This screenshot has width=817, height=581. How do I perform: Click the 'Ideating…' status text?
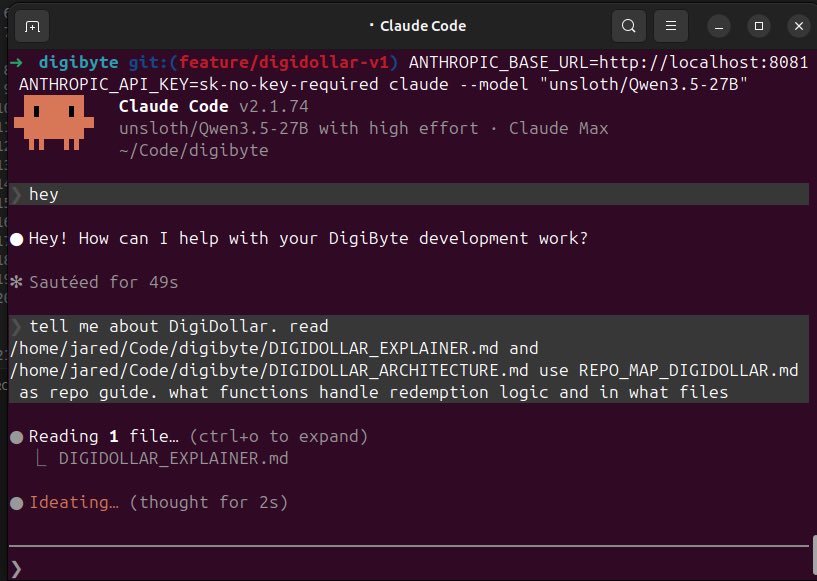click(73, 502)
